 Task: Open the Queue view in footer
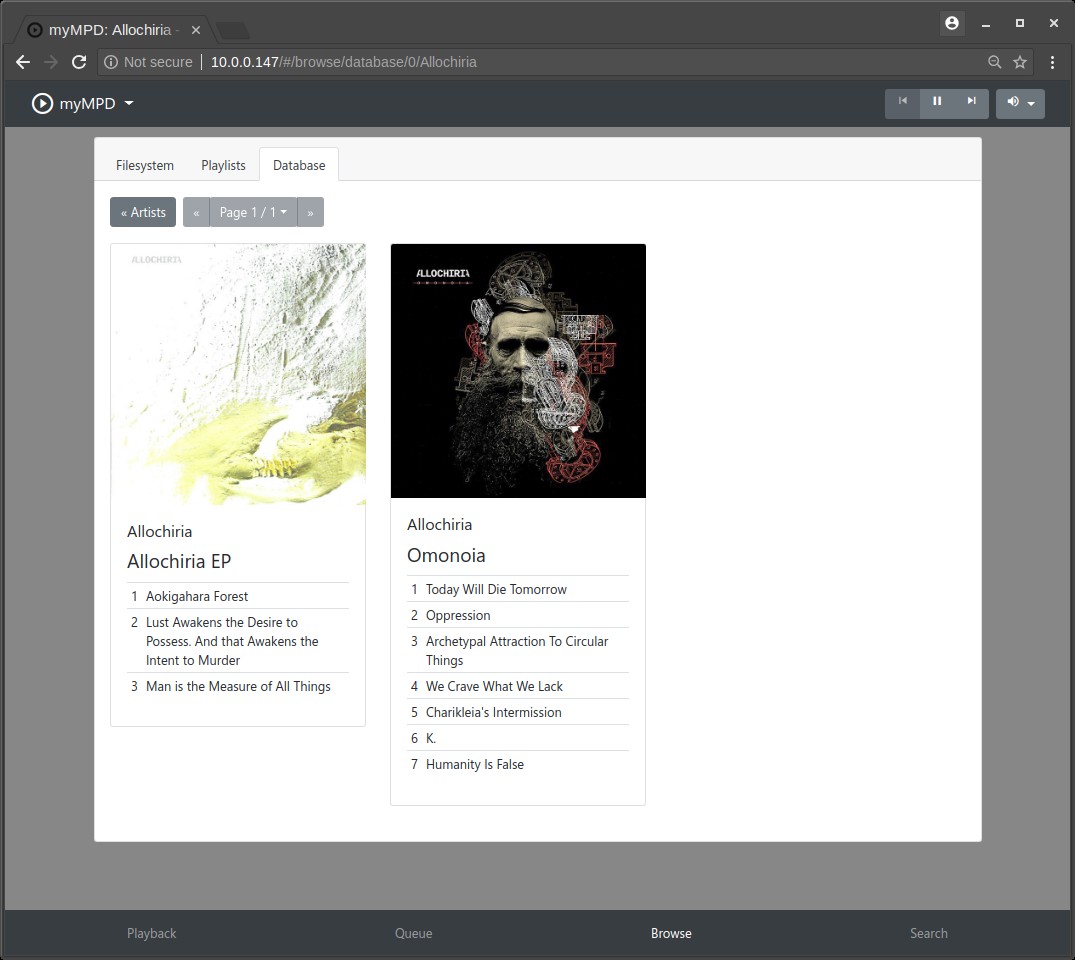tap(413, 933)
